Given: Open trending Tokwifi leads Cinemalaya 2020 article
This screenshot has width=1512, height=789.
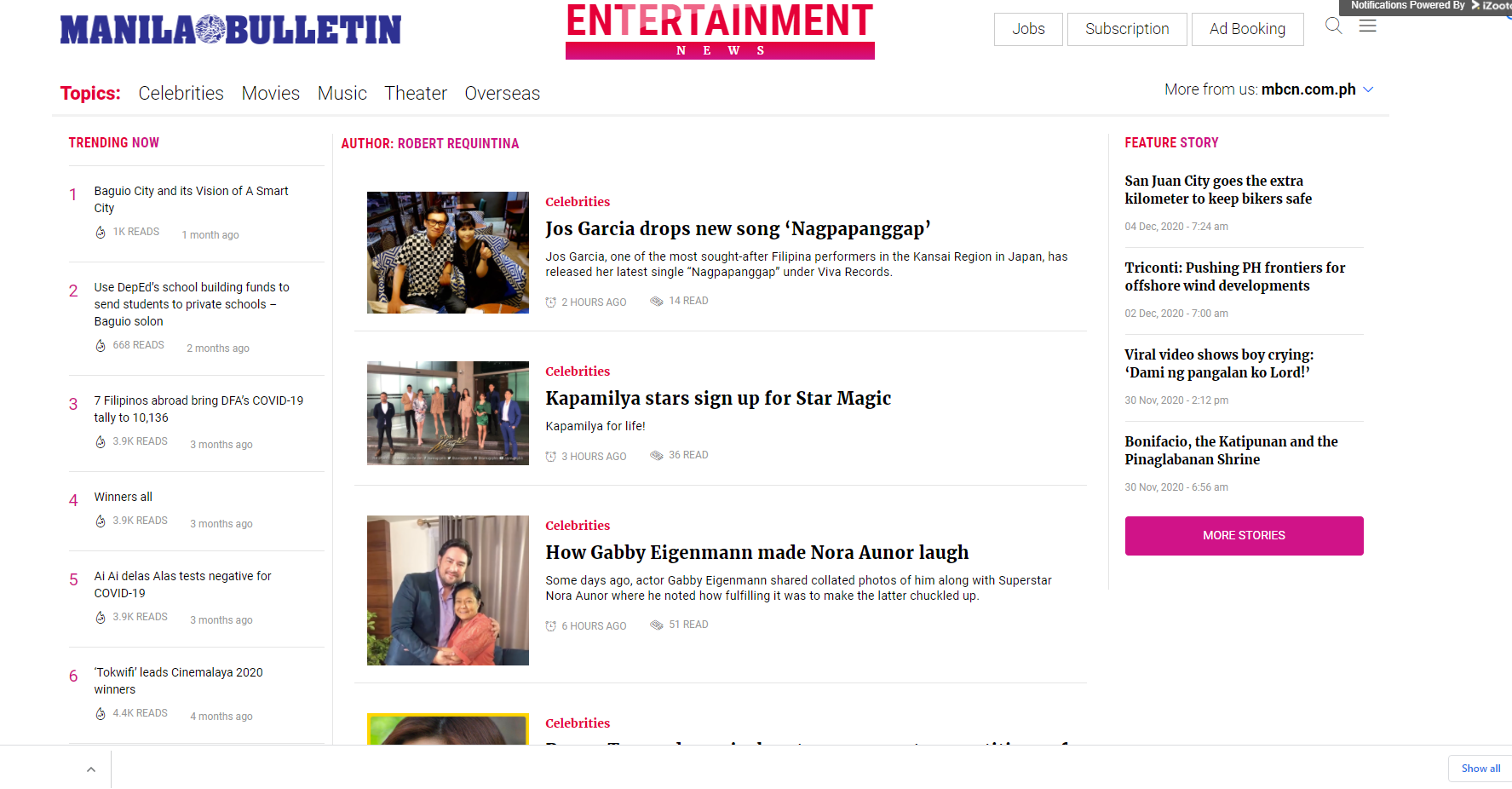Looking at the screenshot, I should pos(179,681).
